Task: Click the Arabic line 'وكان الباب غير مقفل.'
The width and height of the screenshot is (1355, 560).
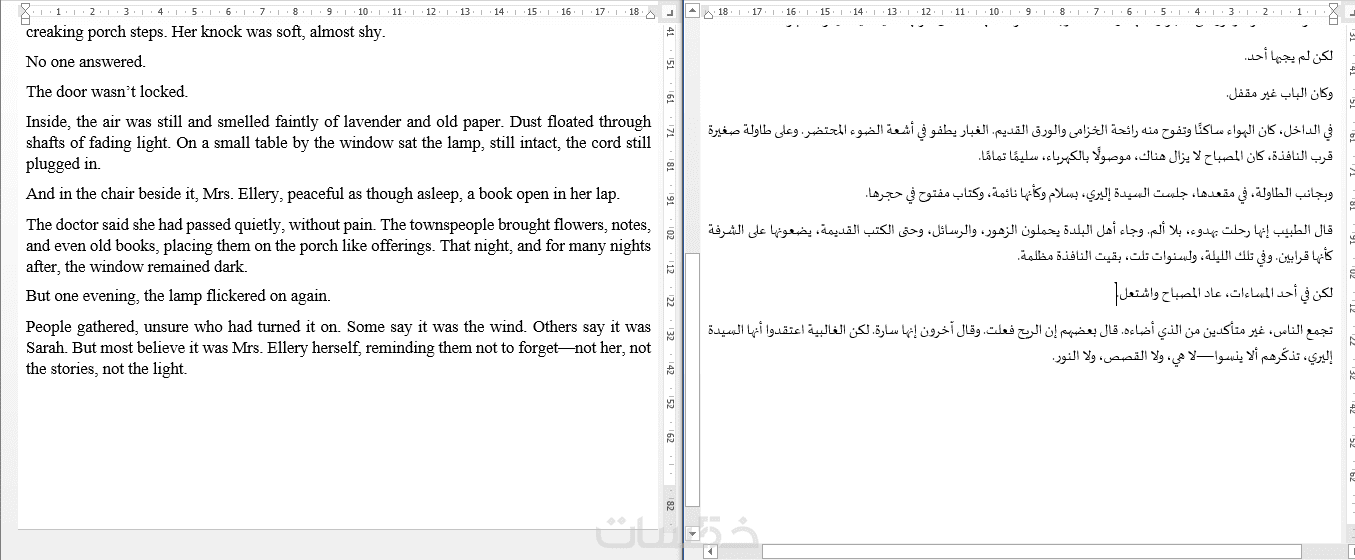Action: (1280, 94)
